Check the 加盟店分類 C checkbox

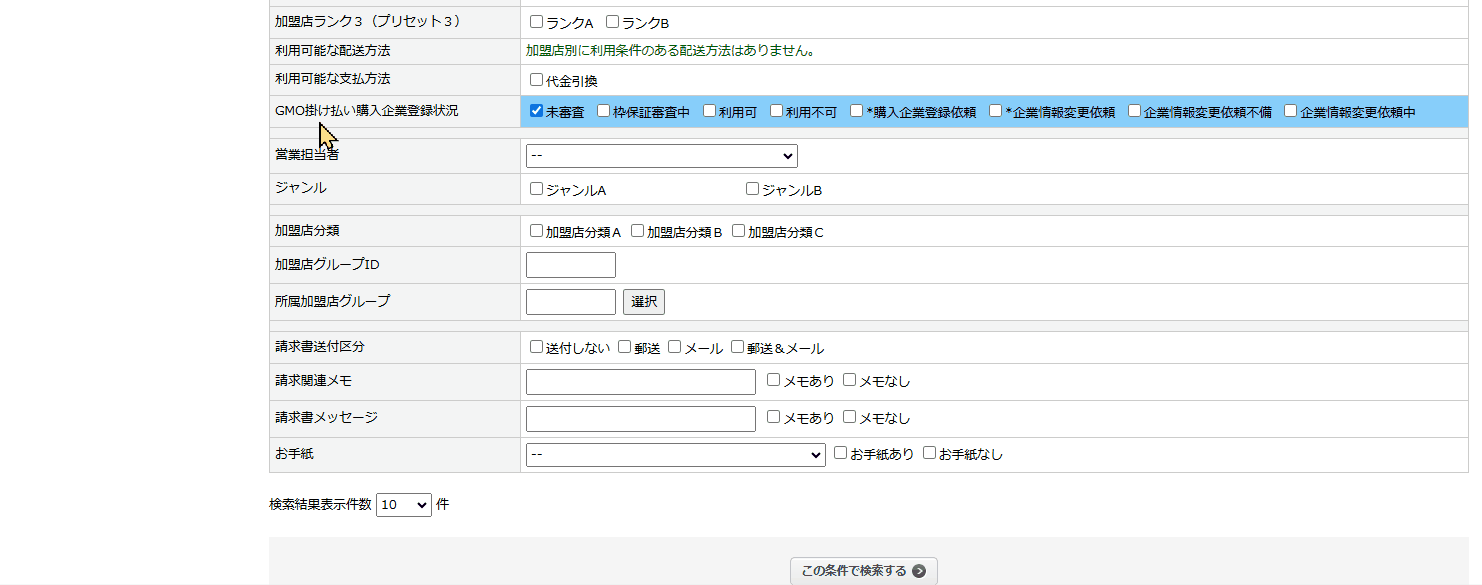click(x=739, y=231)
